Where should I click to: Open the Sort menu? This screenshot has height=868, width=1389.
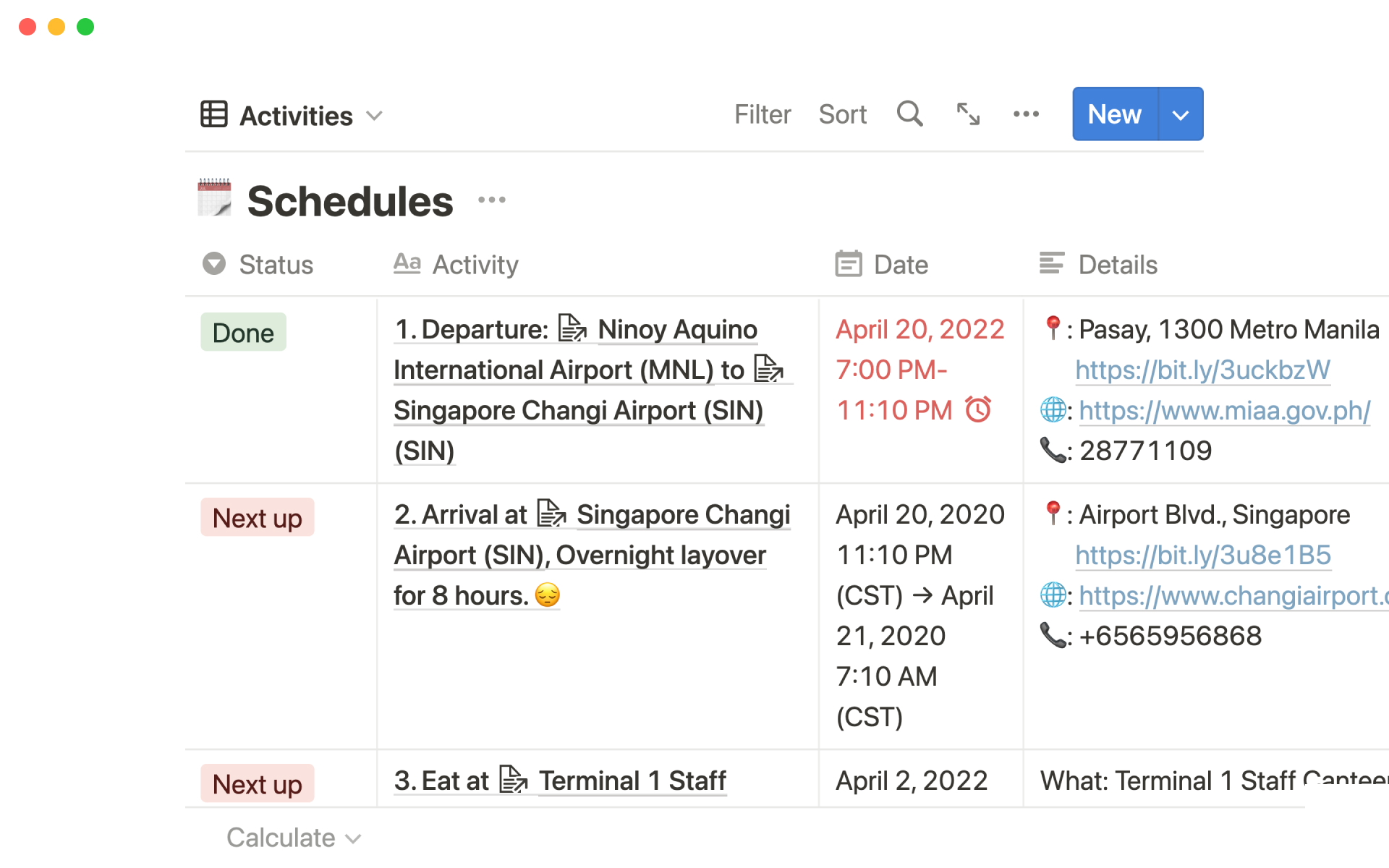click(x=842, y=114)
